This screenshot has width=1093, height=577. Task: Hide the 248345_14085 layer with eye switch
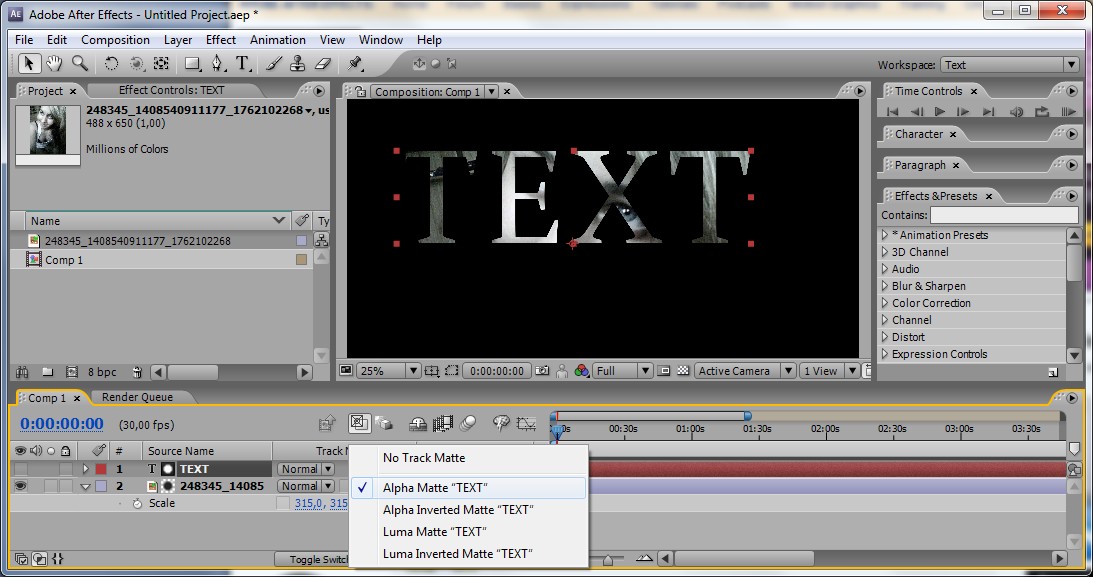click(x=21, y=486)
